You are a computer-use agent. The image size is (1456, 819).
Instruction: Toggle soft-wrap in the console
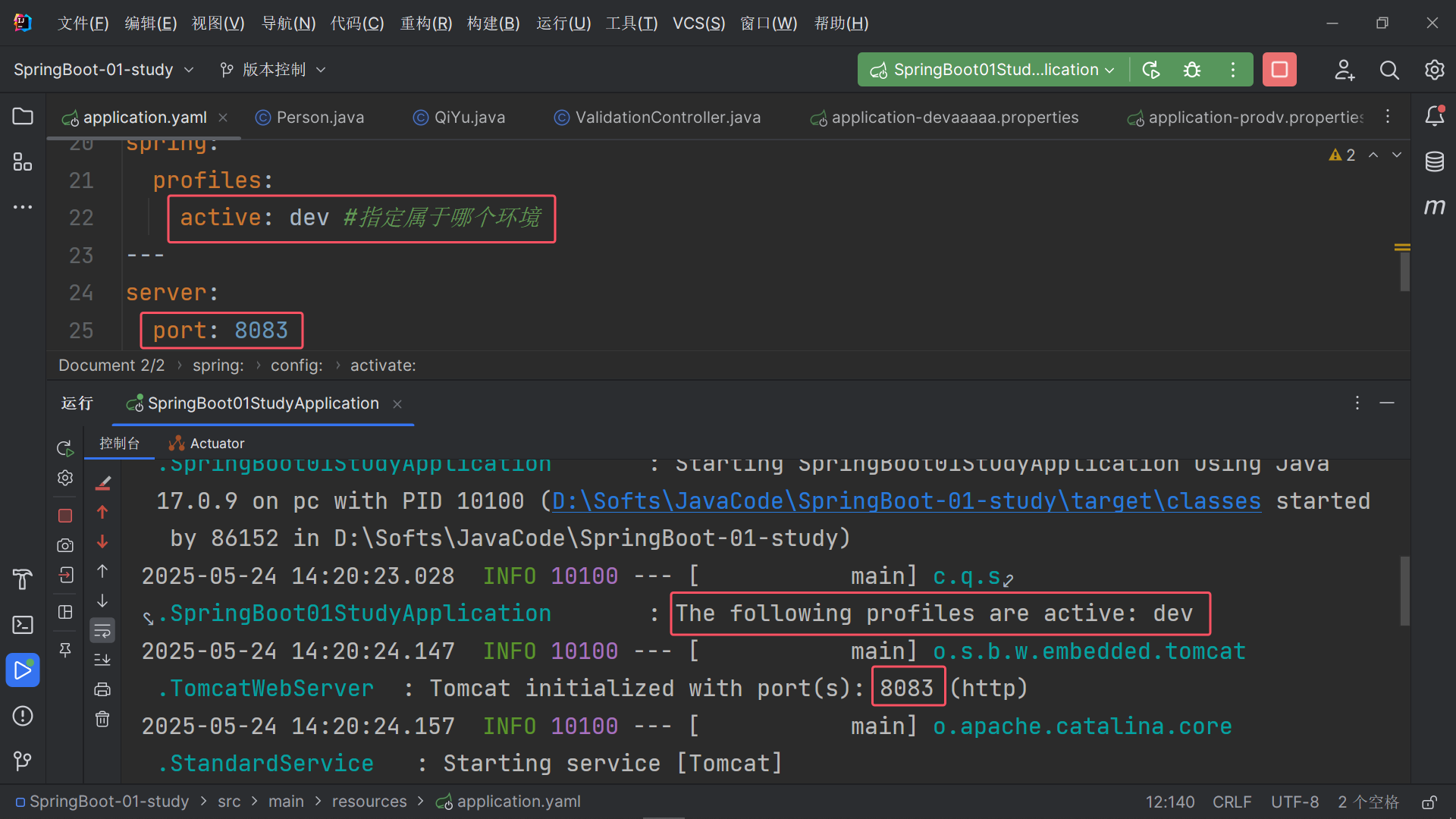tap(102, 630)
